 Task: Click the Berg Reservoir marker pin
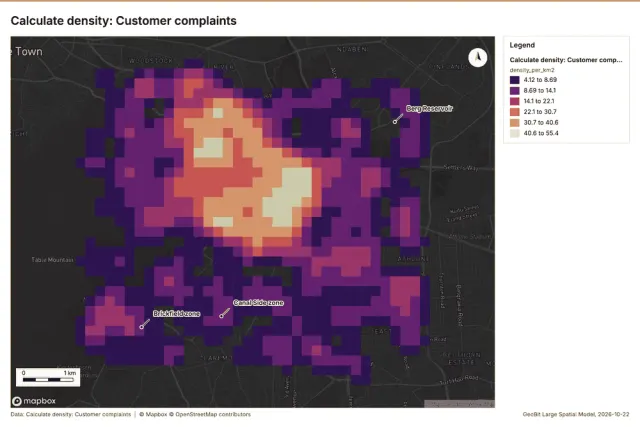(x=395, y=122)
